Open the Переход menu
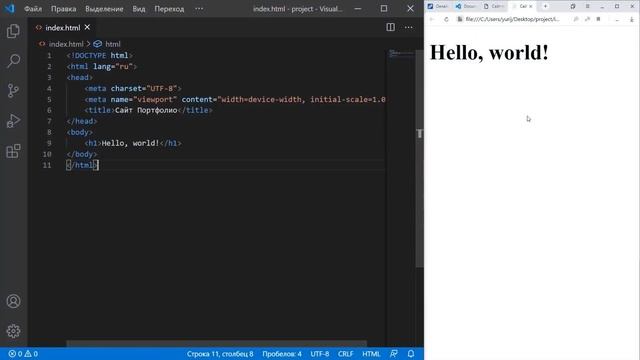 [169, 9]
